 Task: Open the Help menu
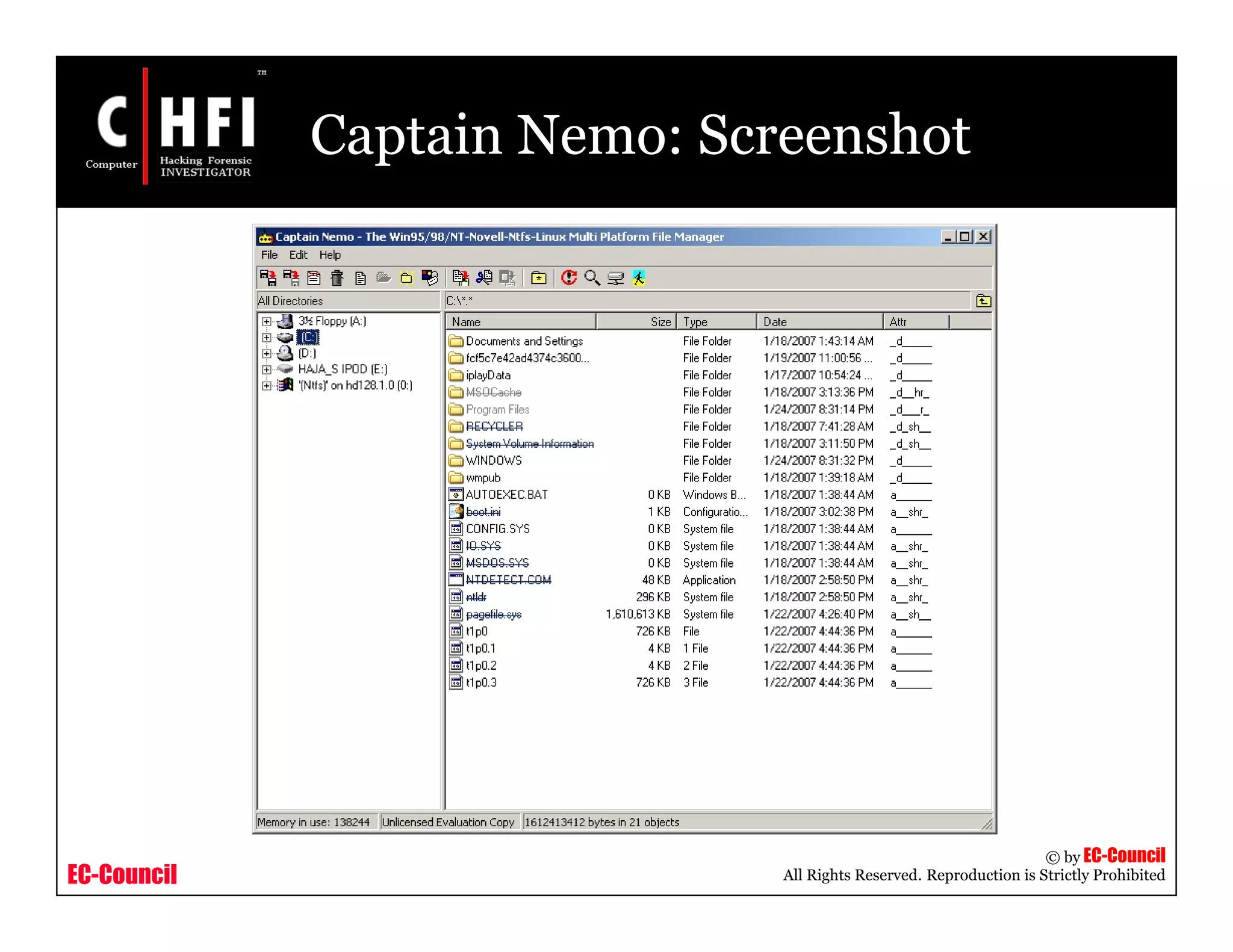click(329, 255)
